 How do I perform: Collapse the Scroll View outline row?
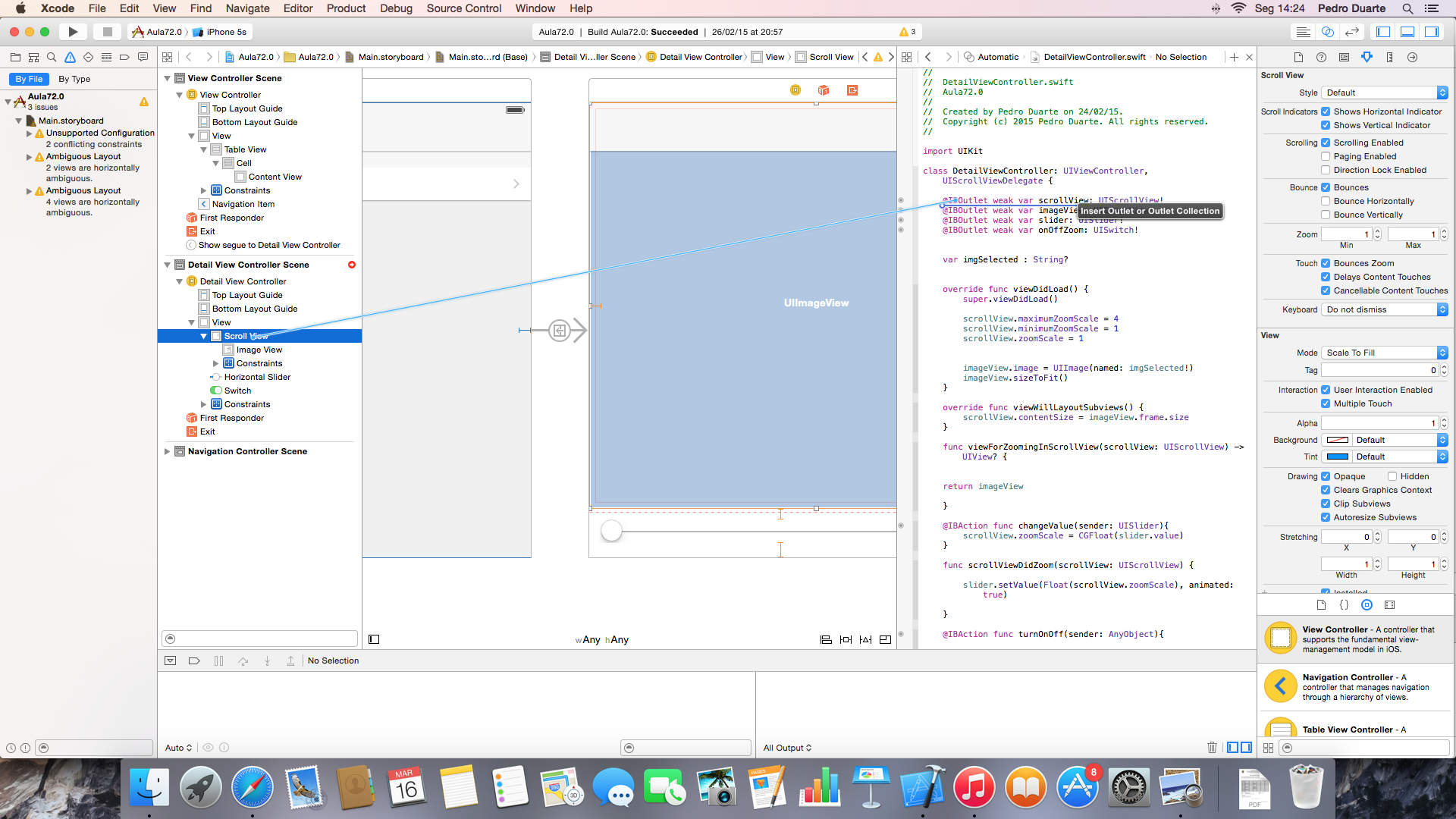pos(204,336)
